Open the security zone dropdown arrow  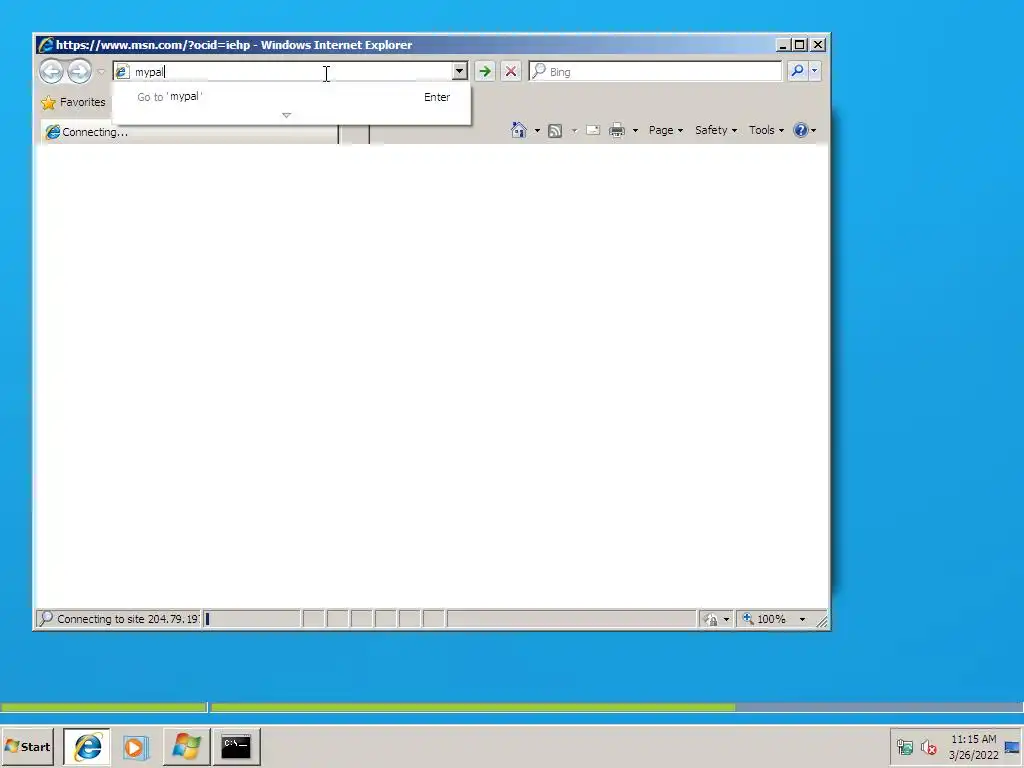coord(726,619)
